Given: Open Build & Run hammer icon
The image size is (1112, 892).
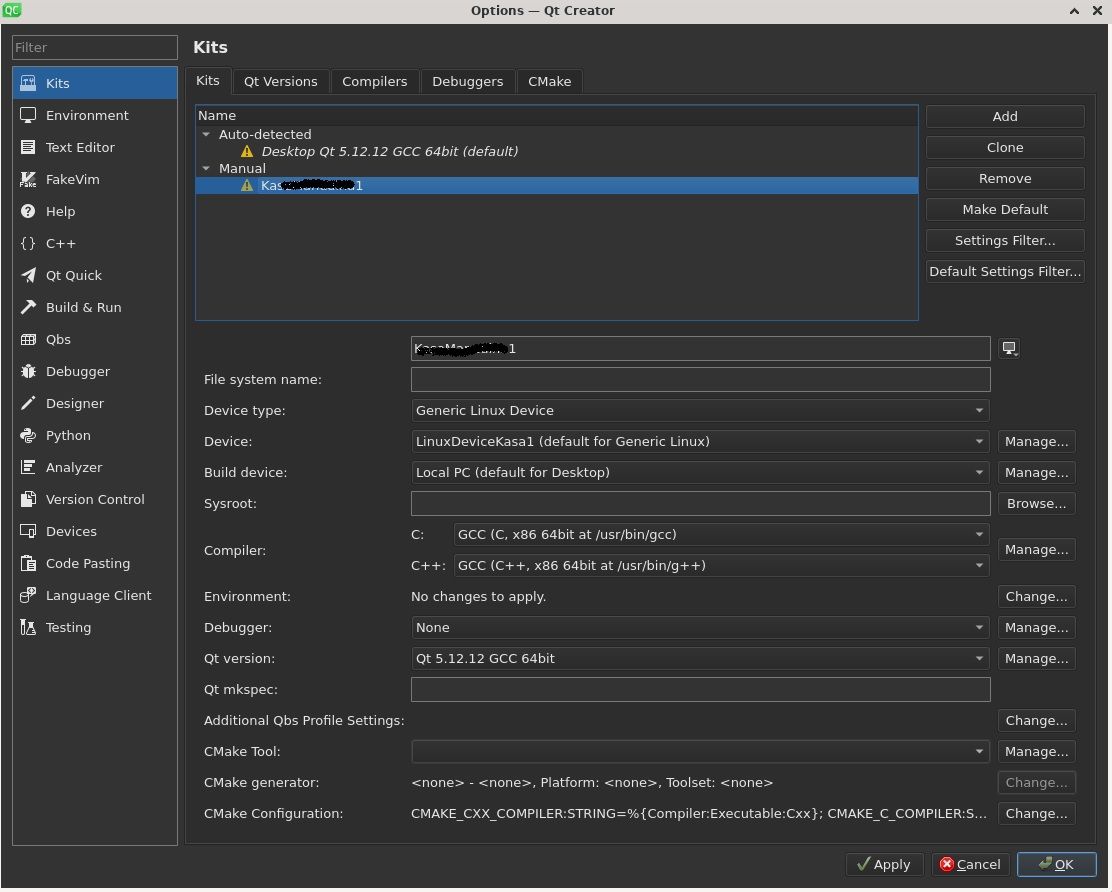Looking at the screenshot, I should pyautogui.click(x=28, y=307).
